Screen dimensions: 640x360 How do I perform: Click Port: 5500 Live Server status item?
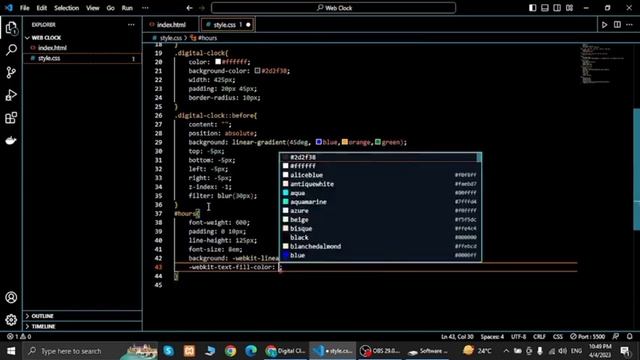587,337
